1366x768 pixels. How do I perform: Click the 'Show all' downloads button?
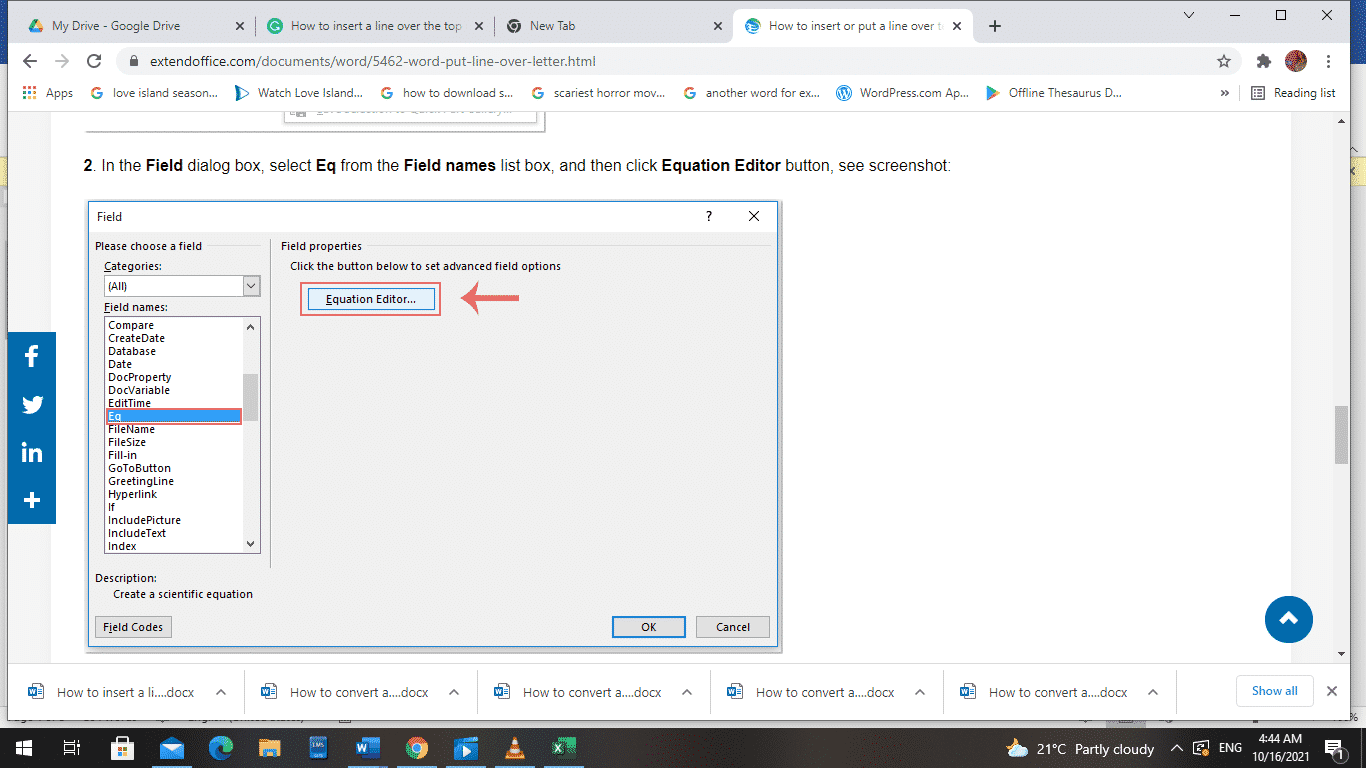tap(1274, 691)
